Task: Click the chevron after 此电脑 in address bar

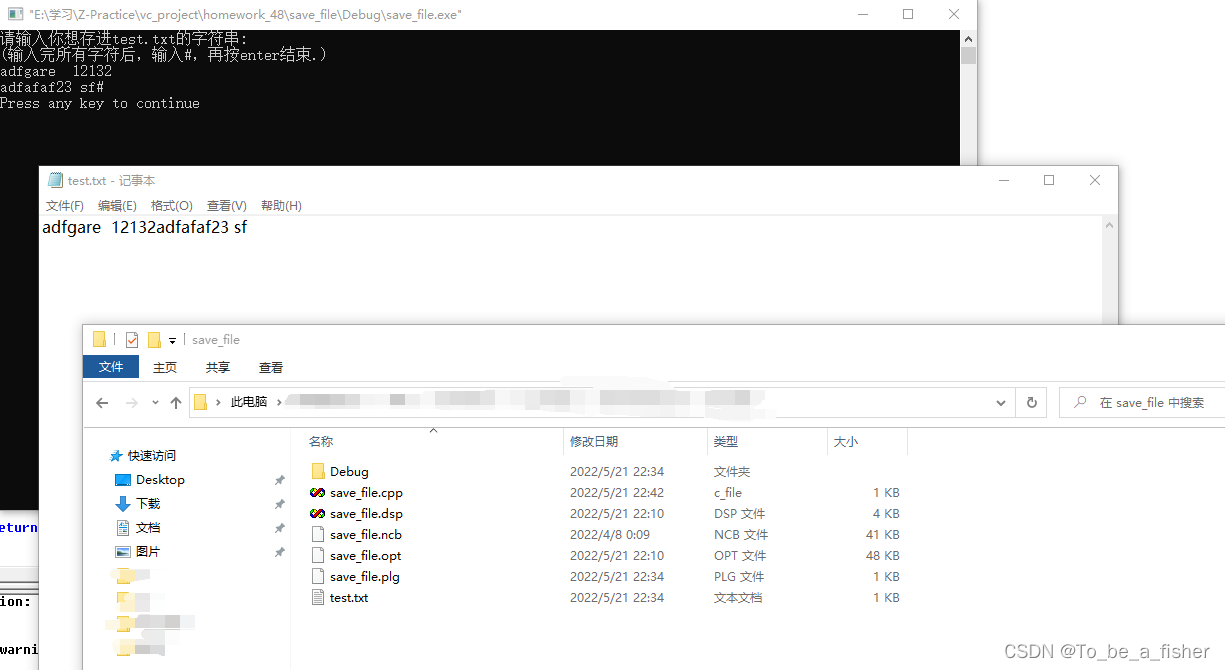Action: point(277,402)
